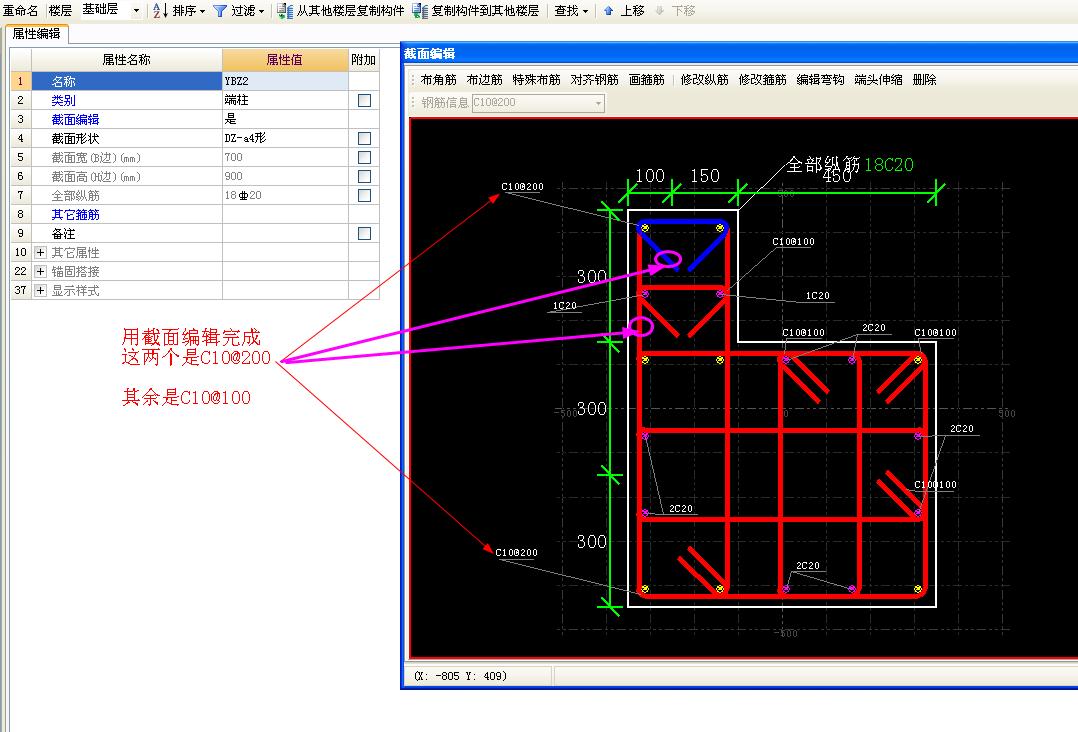Screen dimensions: 1078x732
Task: Click 修改纵筋 toolbar item
Action: [705, 80]
